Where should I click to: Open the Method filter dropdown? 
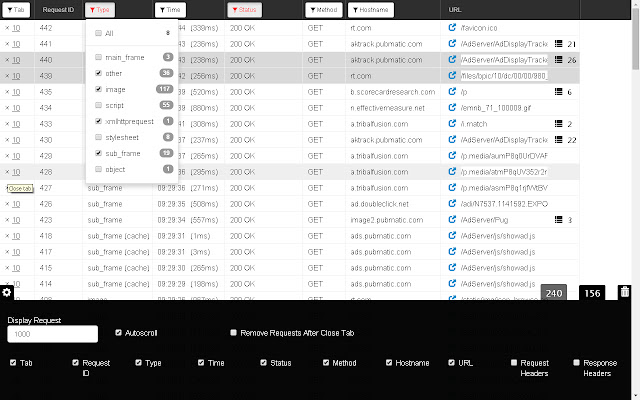tap(324, 10)
